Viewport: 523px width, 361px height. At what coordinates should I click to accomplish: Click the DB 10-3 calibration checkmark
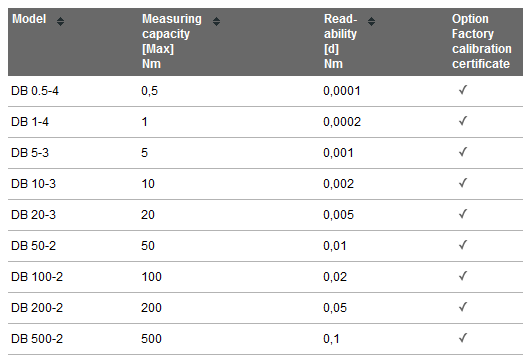463,183
